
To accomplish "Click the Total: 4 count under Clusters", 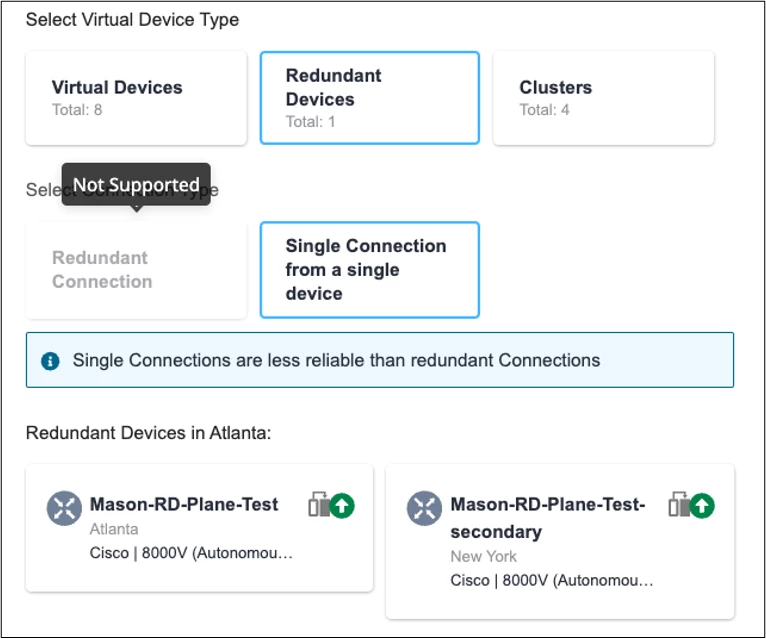I will 544,110.
